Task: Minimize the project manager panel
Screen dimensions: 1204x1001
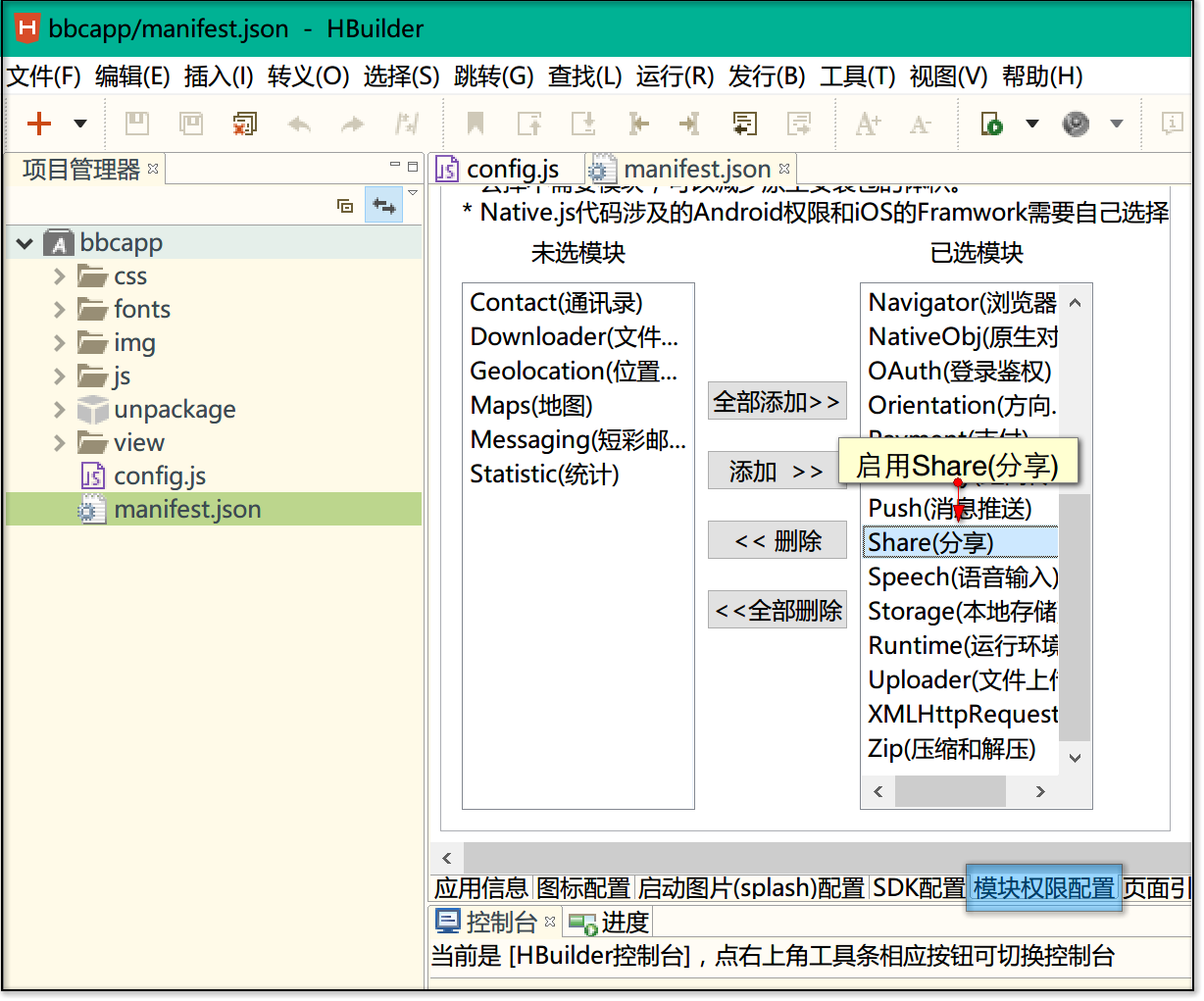Action: point(395,165)
